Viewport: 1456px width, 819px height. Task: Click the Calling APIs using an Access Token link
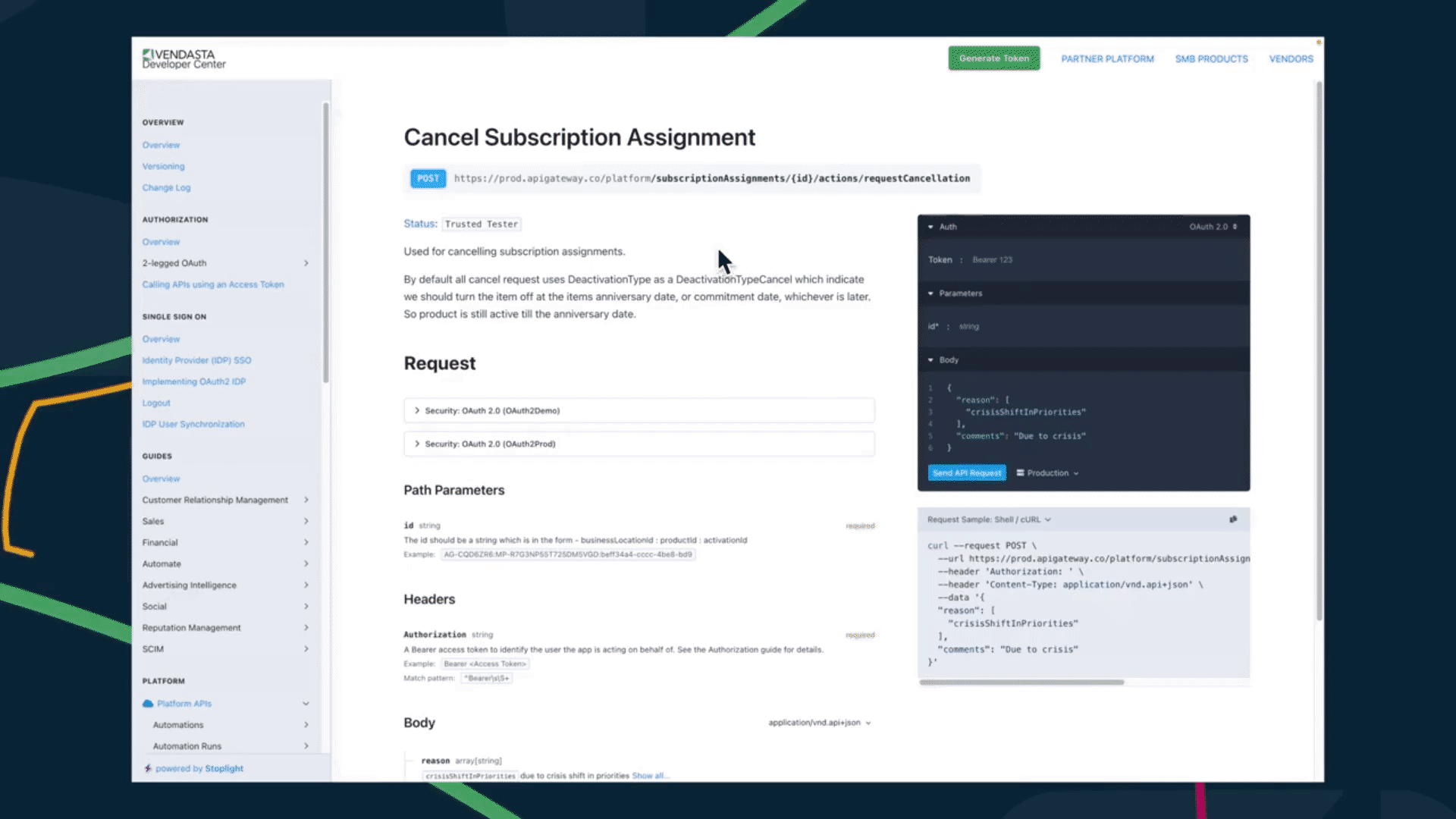coord(213,284)
